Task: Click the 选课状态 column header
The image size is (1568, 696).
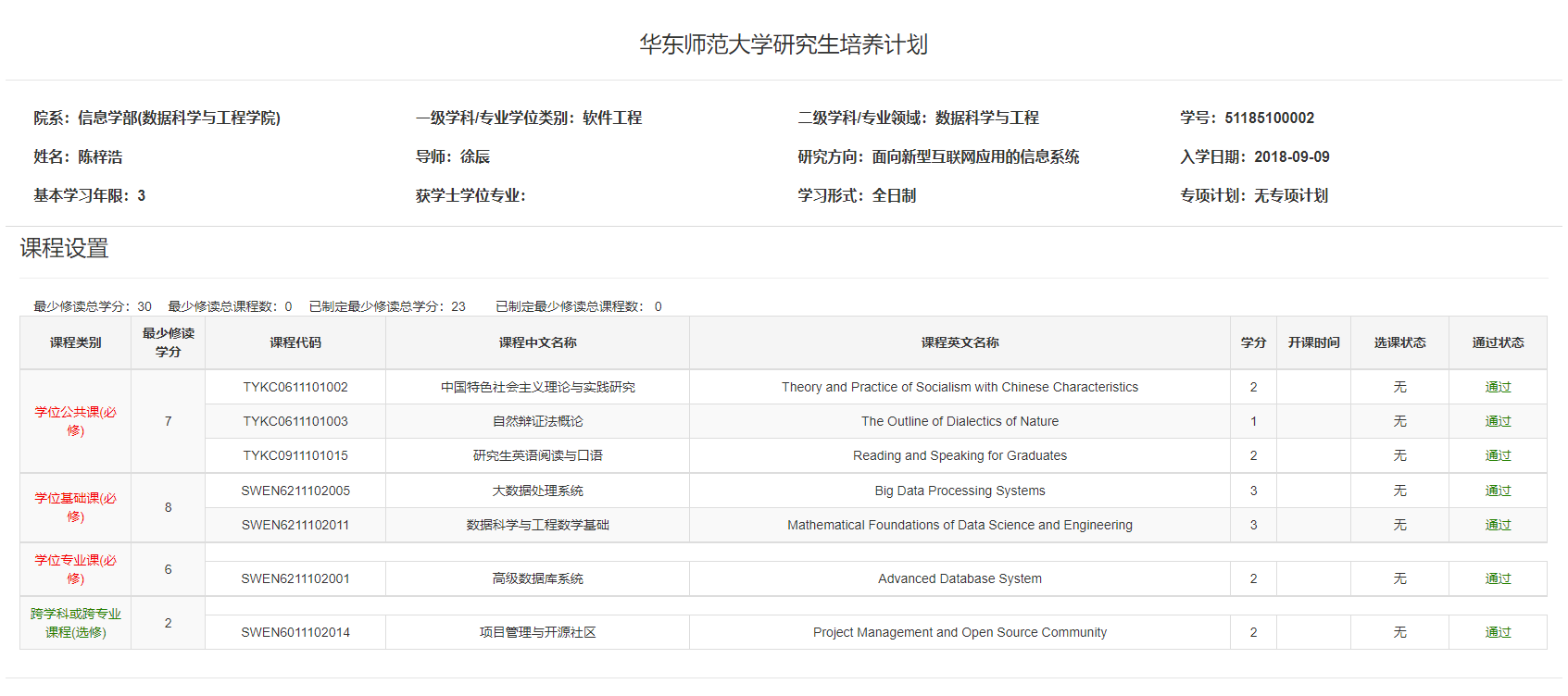Action: tap(1399, 342)
